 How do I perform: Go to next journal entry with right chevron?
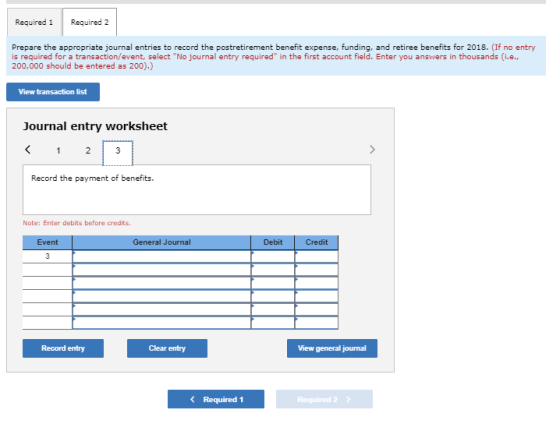point(372,149)
